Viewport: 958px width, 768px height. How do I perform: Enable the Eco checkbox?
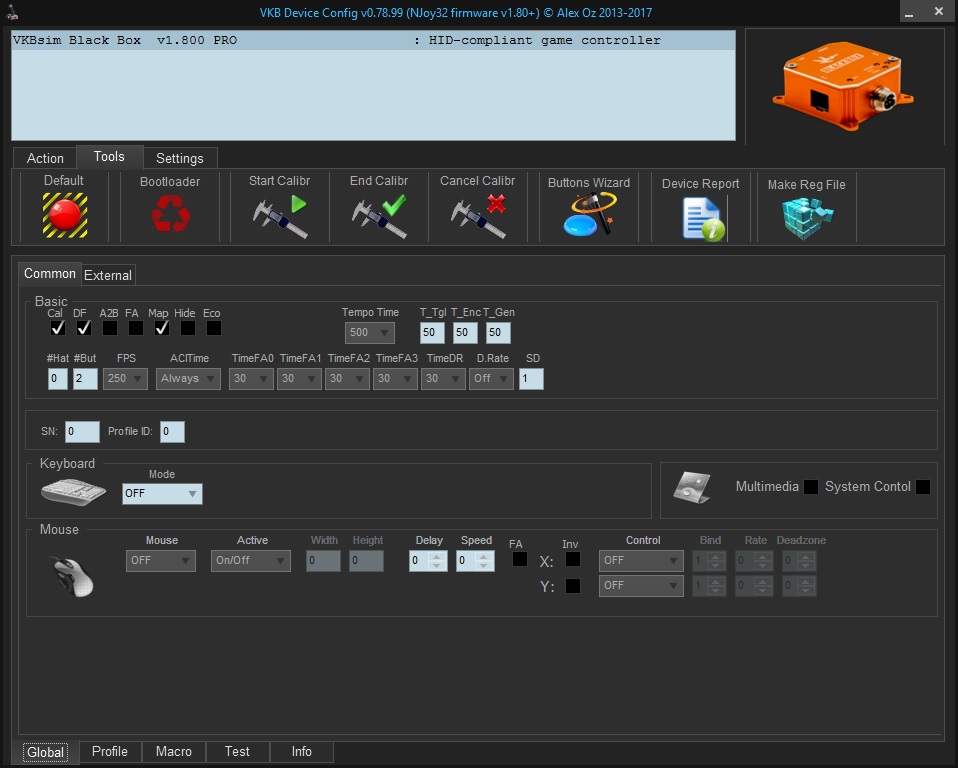click(214, 328)
